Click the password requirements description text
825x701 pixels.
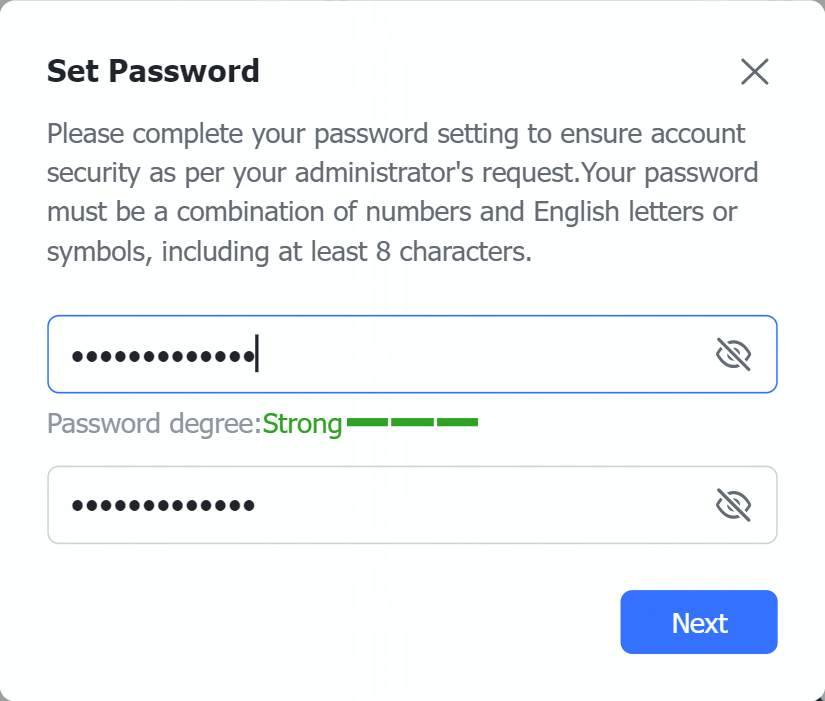click(400, 192)
